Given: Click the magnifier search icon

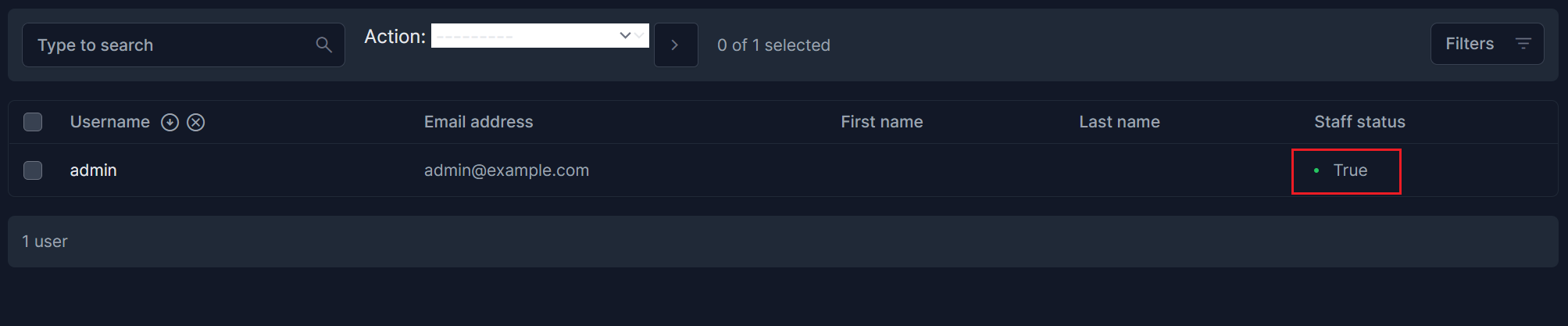Looking at the screenshot, I should tap(323, 45).
